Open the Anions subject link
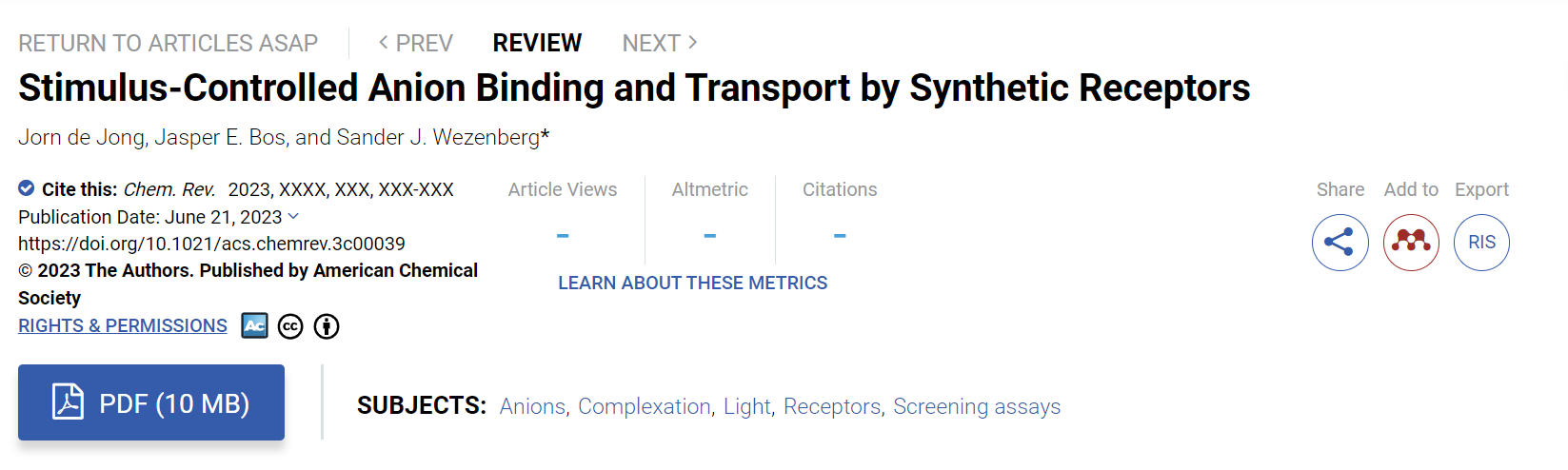Image resolution: width=1568 pixels, height=470 pixels. [x=532, y=406]
